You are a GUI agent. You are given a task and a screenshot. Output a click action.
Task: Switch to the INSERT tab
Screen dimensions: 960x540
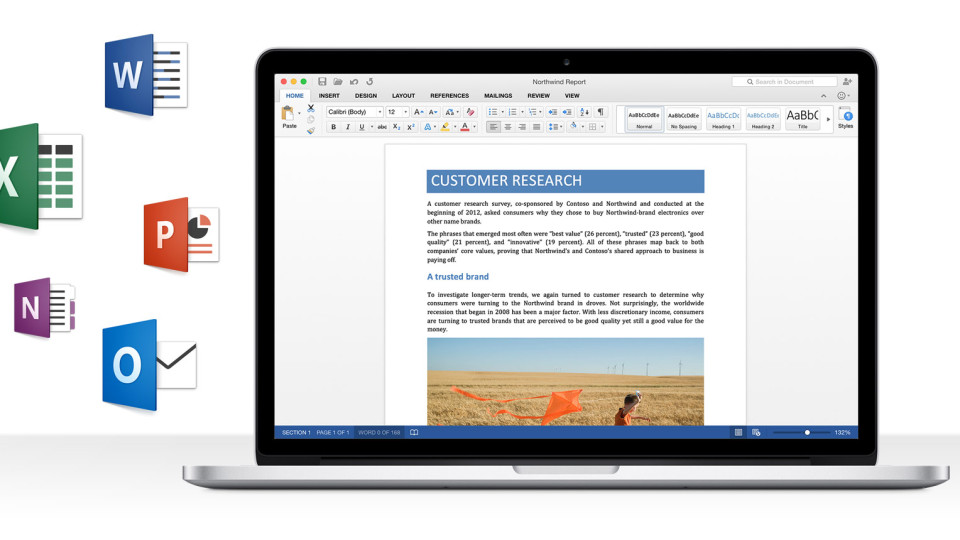[x=329, y=96]
